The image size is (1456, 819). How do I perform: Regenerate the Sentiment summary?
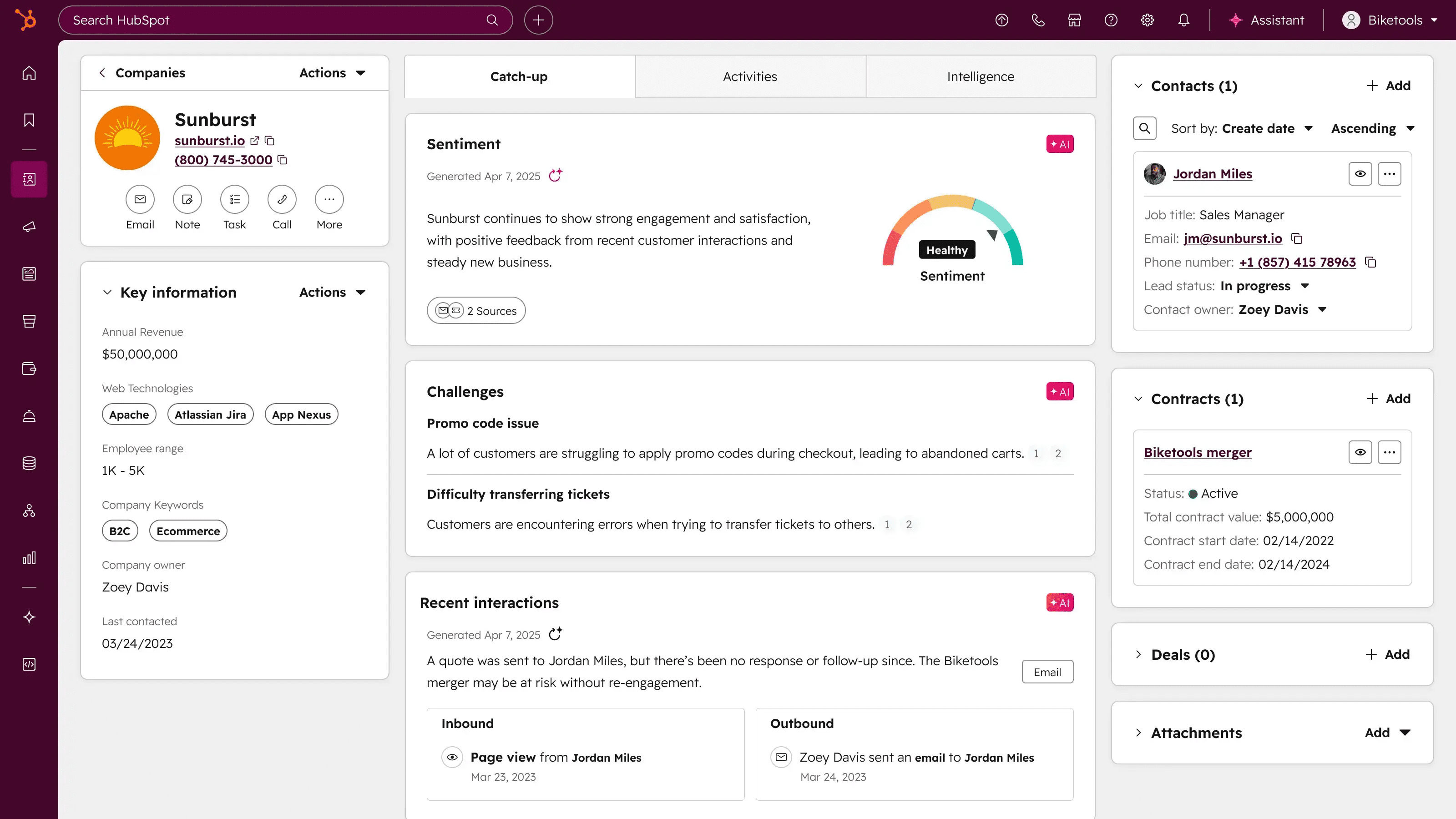pyautogui.click(x=555, y=176)
